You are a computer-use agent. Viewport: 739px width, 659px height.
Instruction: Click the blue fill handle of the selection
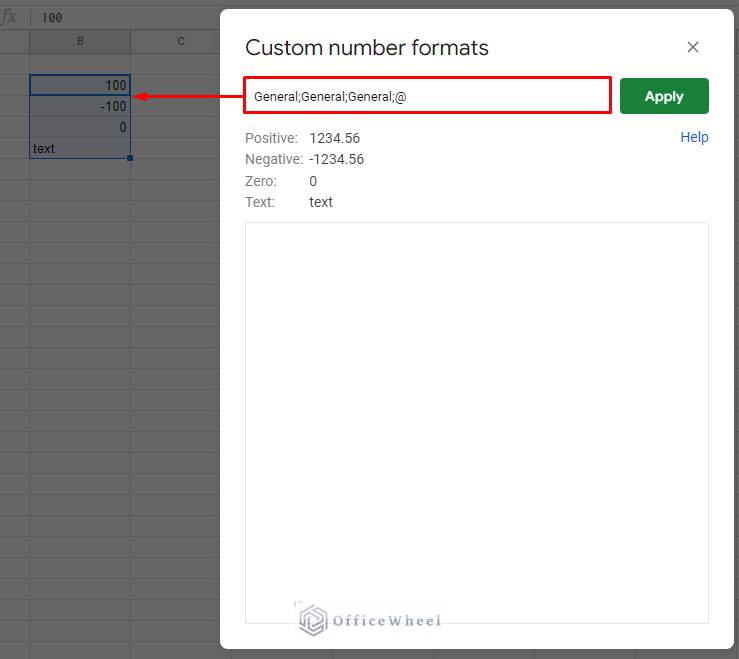click(x=130, y=158)
